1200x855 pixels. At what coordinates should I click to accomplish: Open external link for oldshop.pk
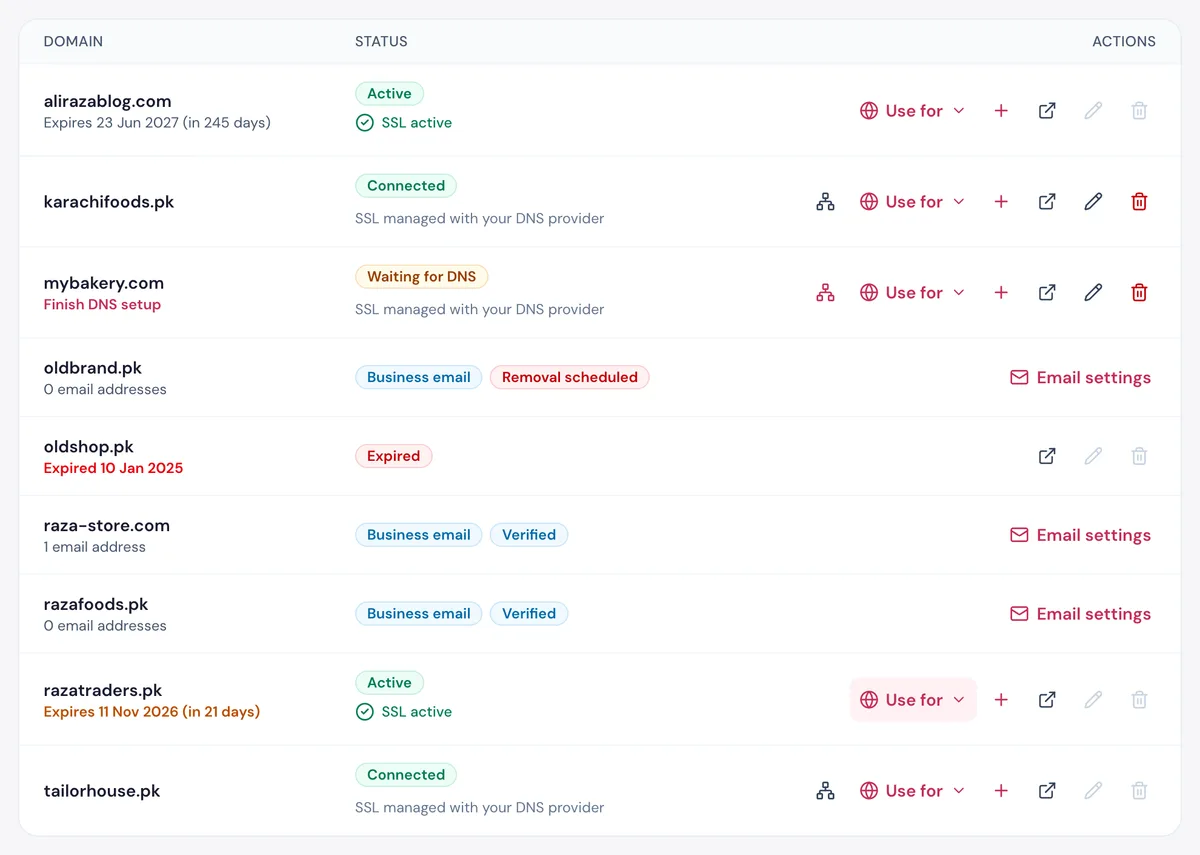point(1047,456)
